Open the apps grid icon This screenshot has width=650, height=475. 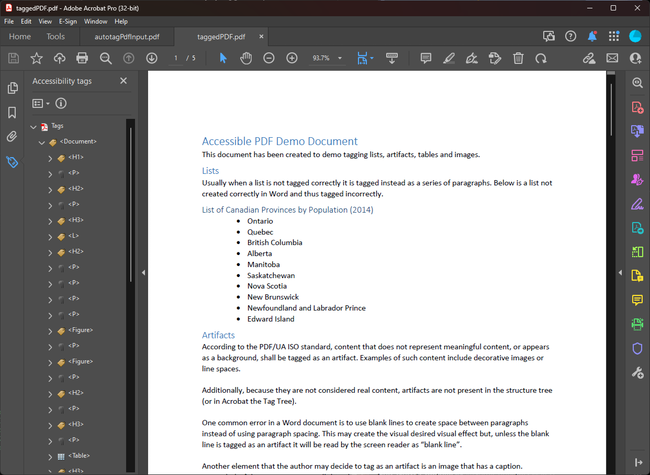[614, 36]
